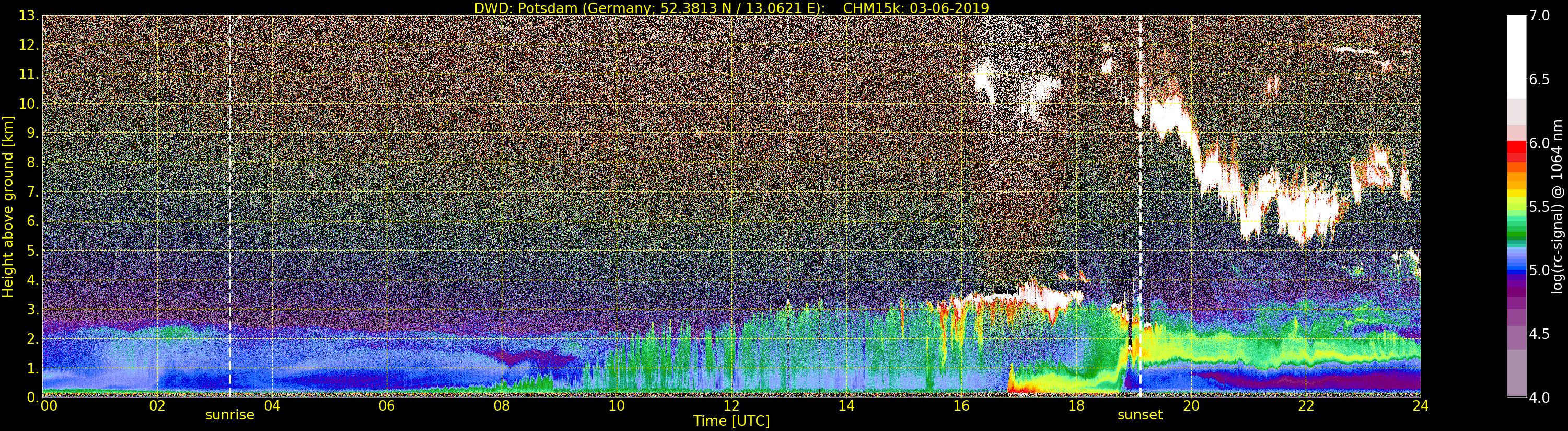Click the white top section of colorbar
This screenshot has width=1568, height=431.
click(1516, 58)
